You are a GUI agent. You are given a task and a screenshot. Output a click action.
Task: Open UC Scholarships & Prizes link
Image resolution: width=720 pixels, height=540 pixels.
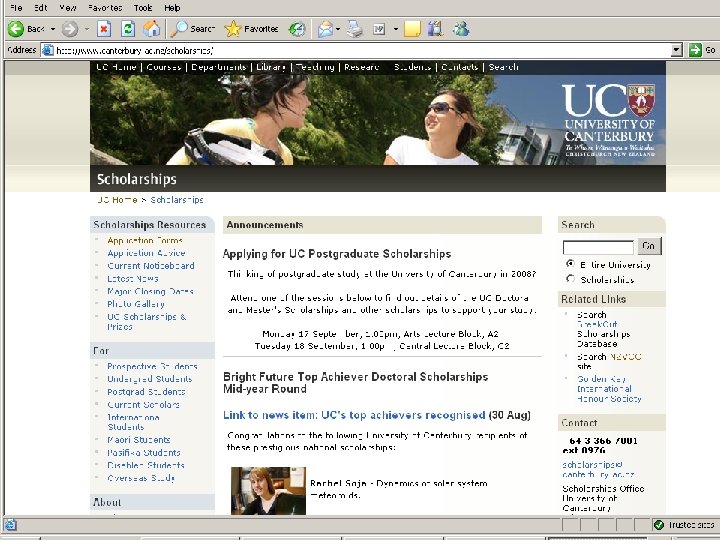[146, 322]
